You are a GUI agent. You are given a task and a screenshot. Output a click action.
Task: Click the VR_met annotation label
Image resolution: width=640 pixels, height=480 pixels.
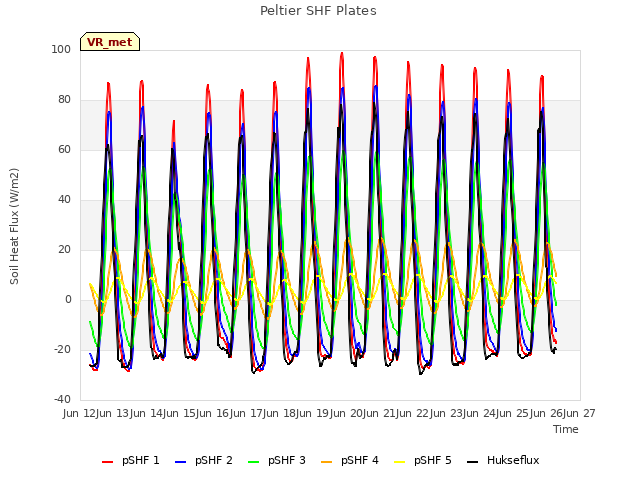(110, 42)
